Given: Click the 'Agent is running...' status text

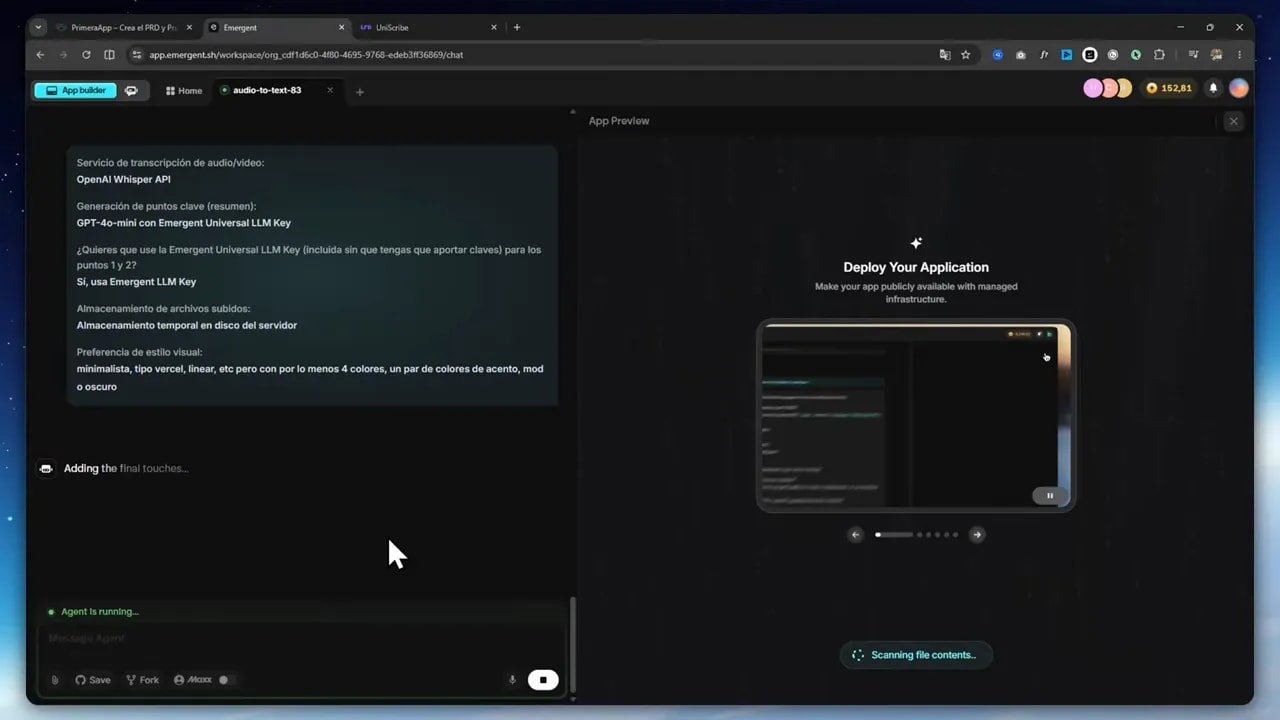Looking at the screenshot, I should point(100,612).
